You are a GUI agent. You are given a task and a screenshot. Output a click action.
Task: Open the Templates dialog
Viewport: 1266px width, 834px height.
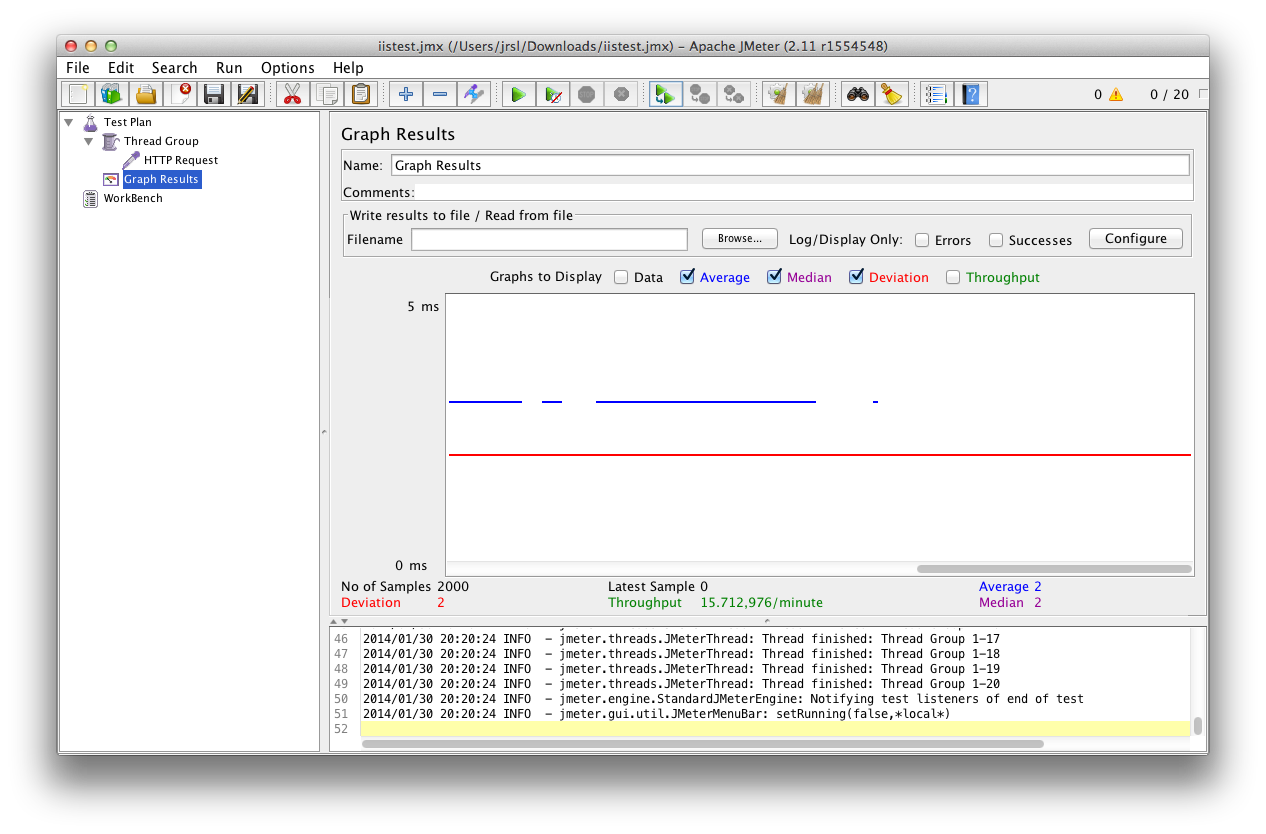[x=111, y=93]
